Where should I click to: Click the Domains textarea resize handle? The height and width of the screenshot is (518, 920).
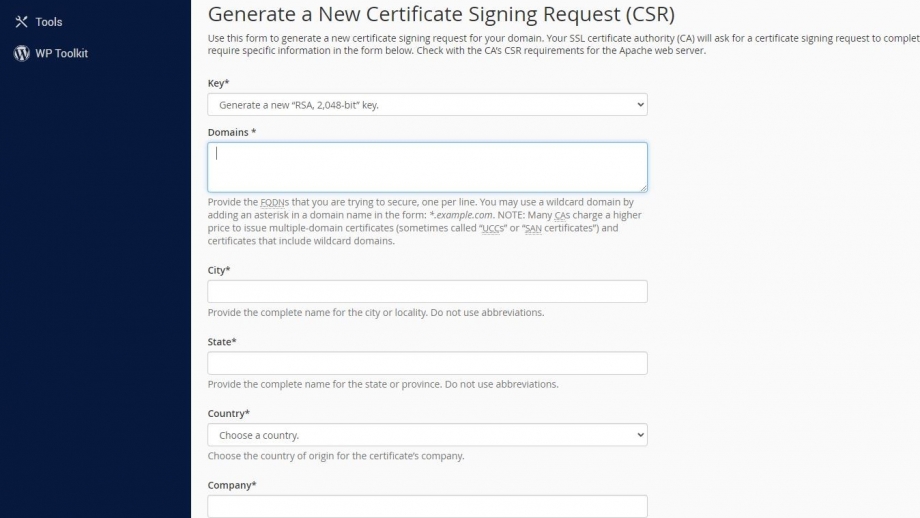pos(643,188)
